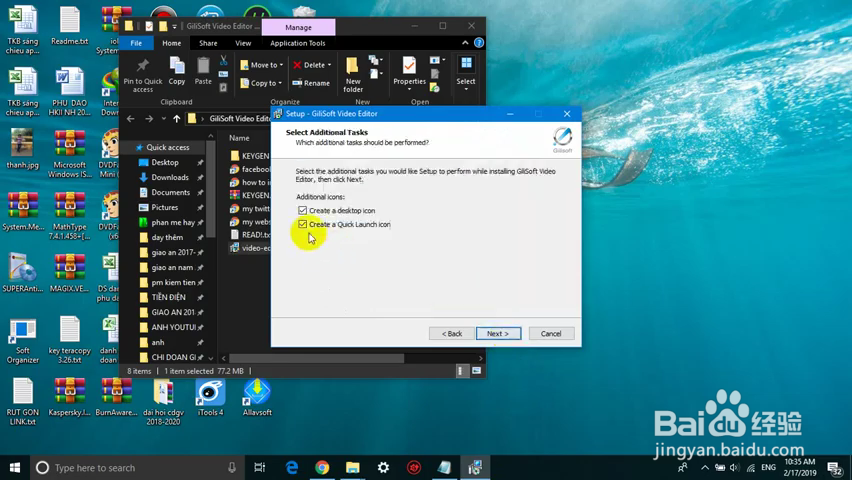
Task: Open the Windows Start menu
Action: click(x=15, y=467)
